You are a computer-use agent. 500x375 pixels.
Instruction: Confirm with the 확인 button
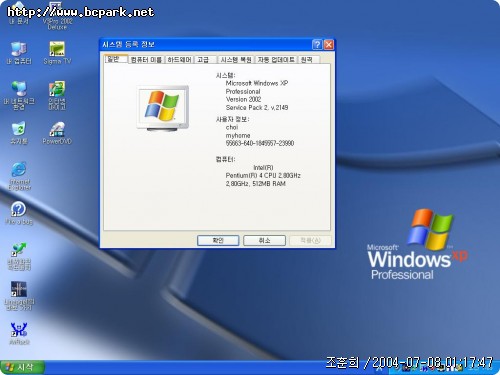[x=218, y=240]
